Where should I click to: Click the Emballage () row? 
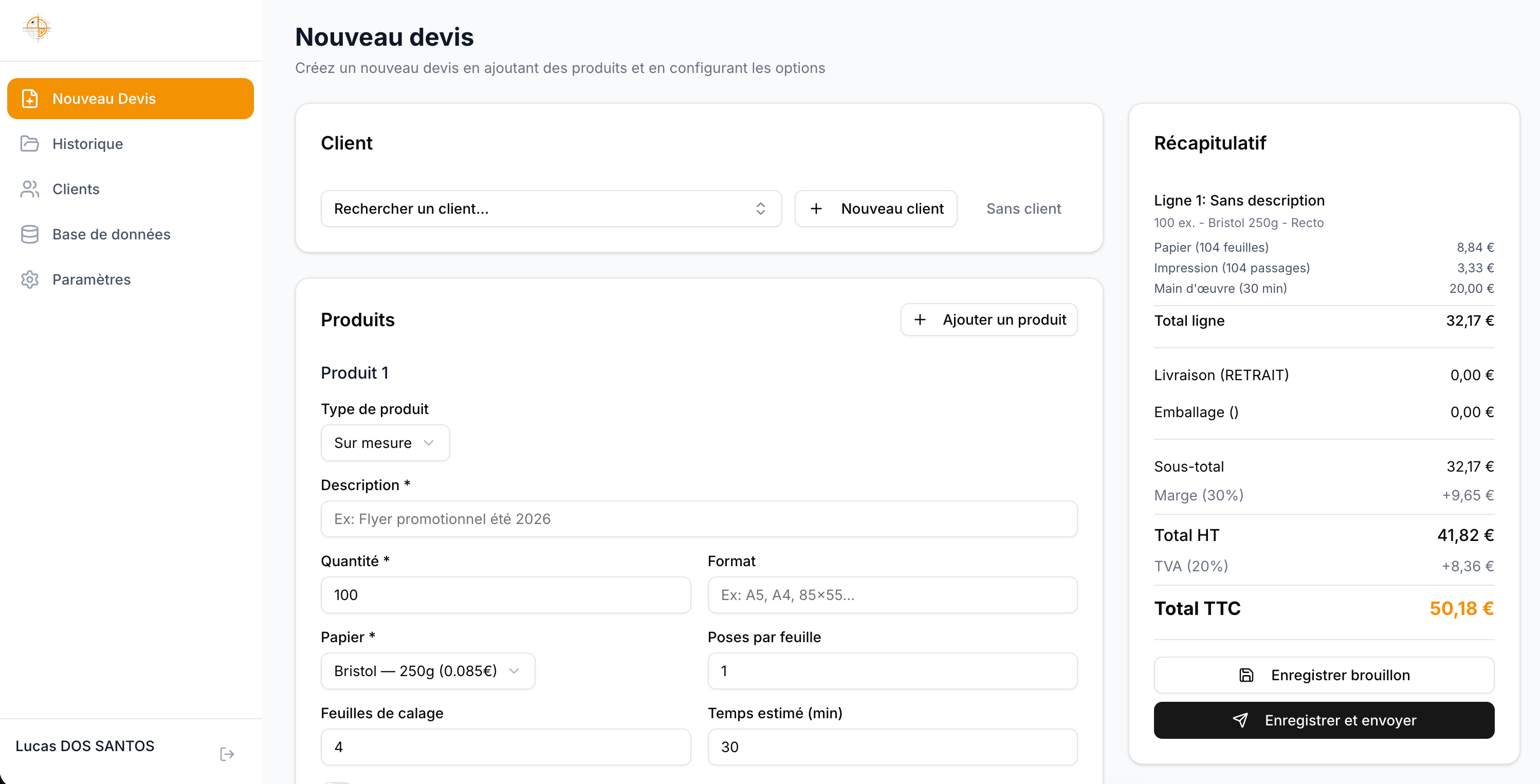(x=1324, y=412)
